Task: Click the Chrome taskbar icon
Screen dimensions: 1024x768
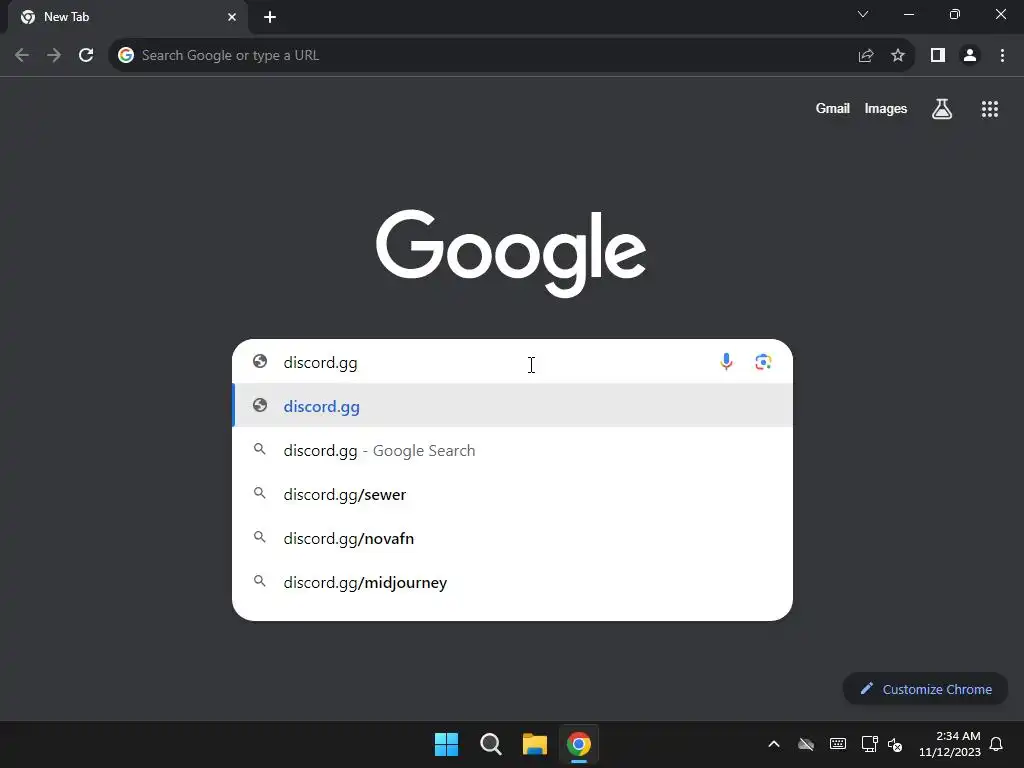Action: click(x=579, y=744)
